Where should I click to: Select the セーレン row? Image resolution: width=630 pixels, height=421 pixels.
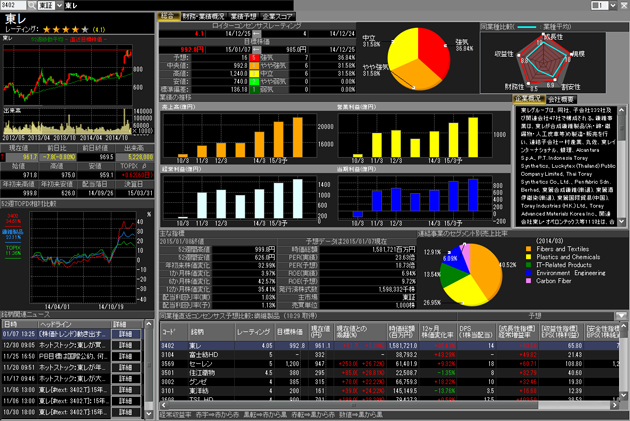coord(389,364)
